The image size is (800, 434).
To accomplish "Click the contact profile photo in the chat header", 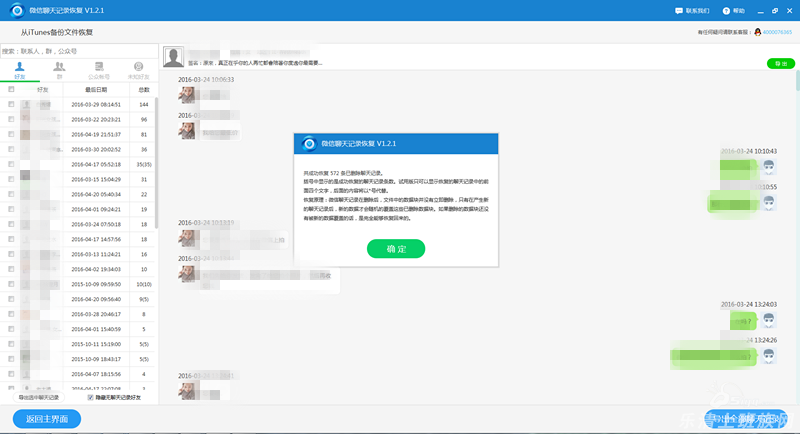I will pyautogui.click(x=173, y=57).
